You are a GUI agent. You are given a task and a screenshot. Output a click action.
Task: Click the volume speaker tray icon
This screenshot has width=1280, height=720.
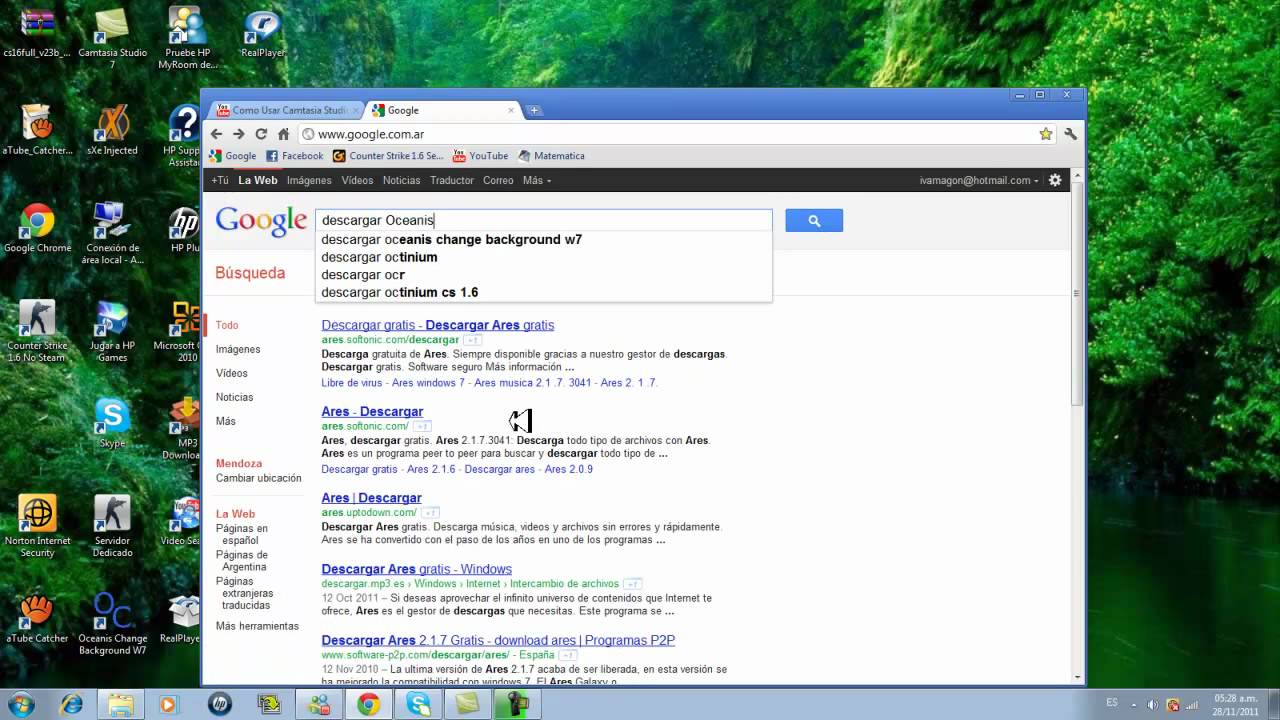[x=1153, y=704]
